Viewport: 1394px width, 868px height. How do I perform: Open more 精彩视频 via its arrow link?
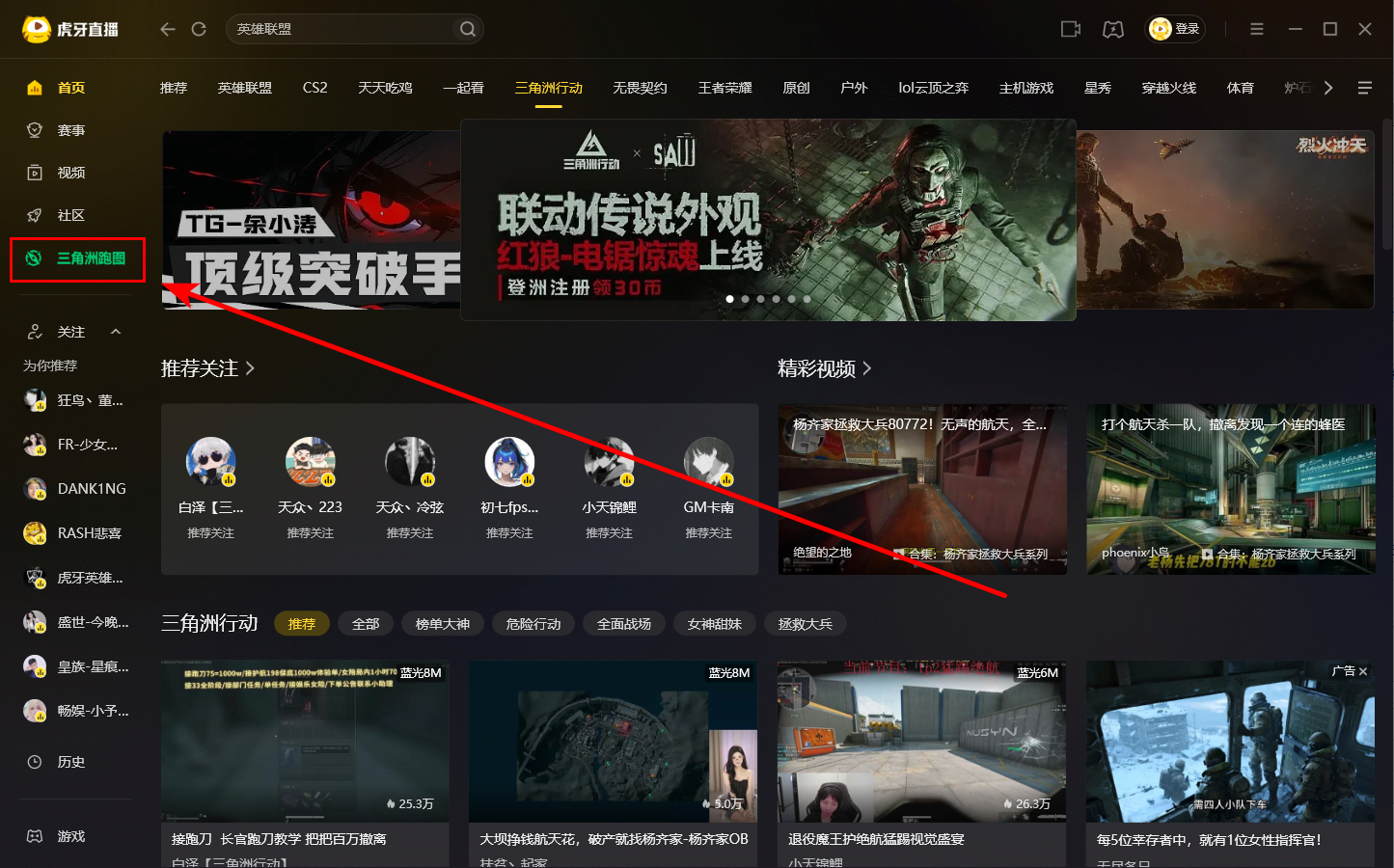865,367
